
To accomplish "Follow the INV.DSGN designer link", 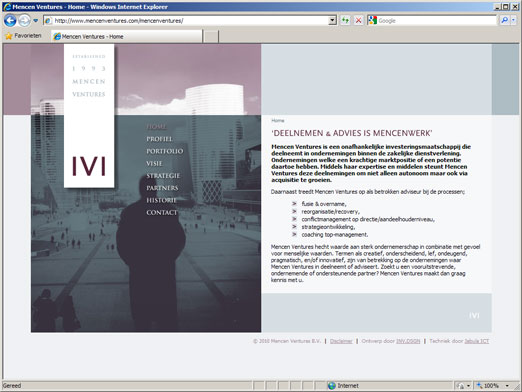I will [408, 341].
